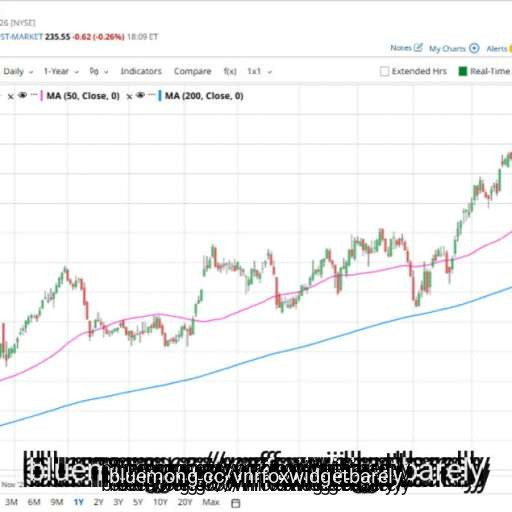Enable the Extended Hrs checkbox
The width and height of the screenshot is (512, 512).
[384, 71]
